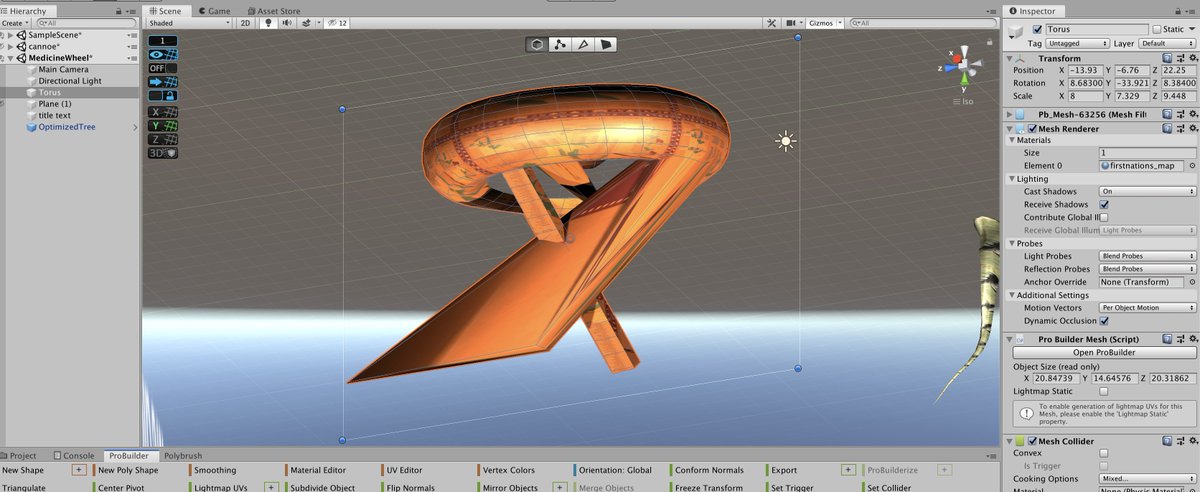
Task: Open ProBuilder Material Editor
Action: [x=318, y=470]
